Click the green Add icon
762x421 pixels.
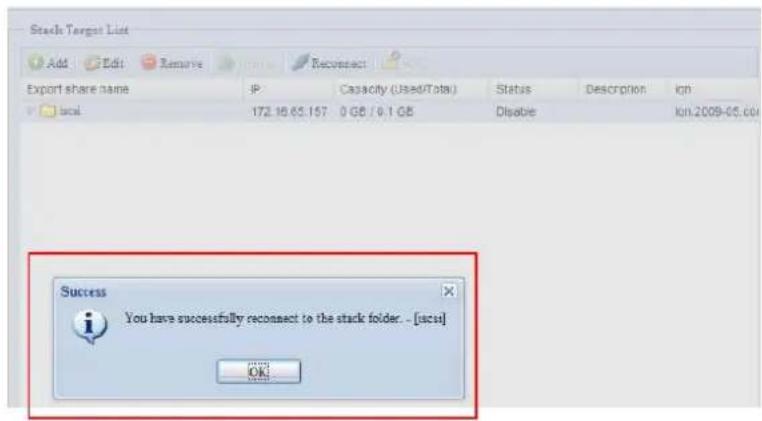36,62
